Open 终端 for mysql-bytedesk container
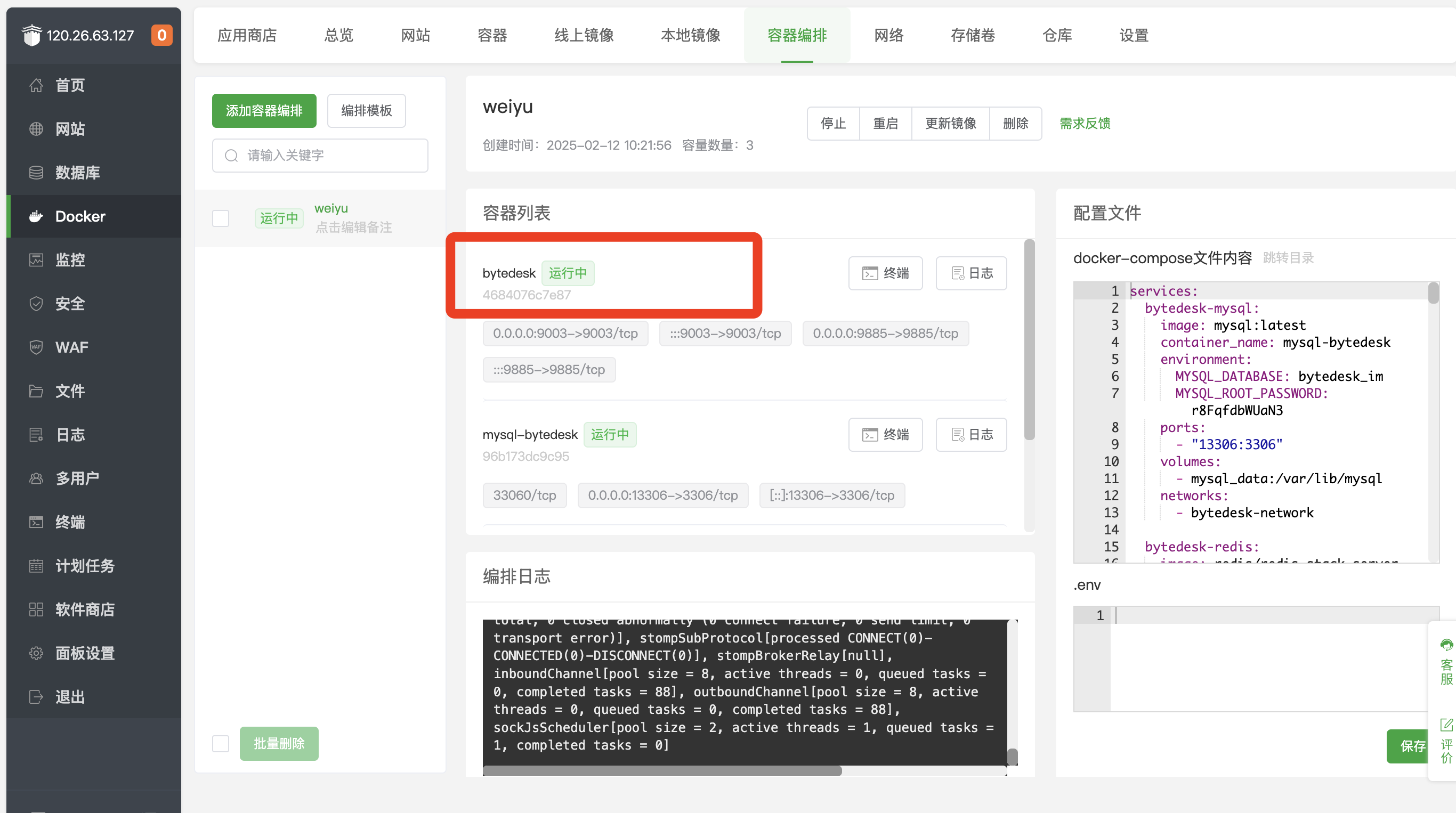The image size is (1456, 813). click(885, 434)
